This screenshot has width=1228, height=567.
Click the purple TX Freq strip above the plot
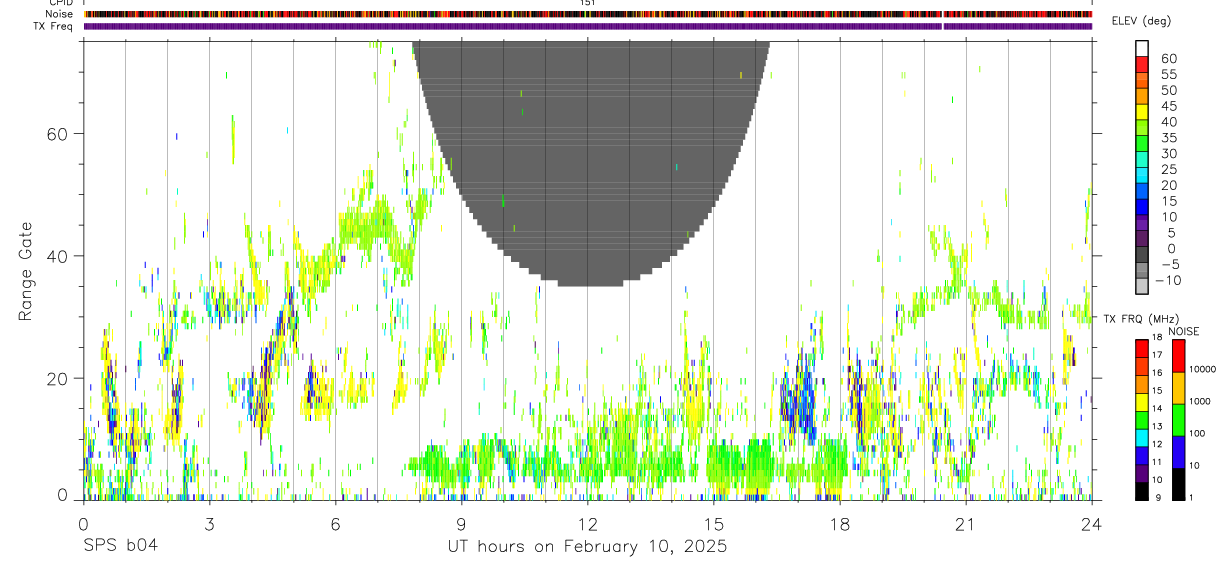(588, 26)
